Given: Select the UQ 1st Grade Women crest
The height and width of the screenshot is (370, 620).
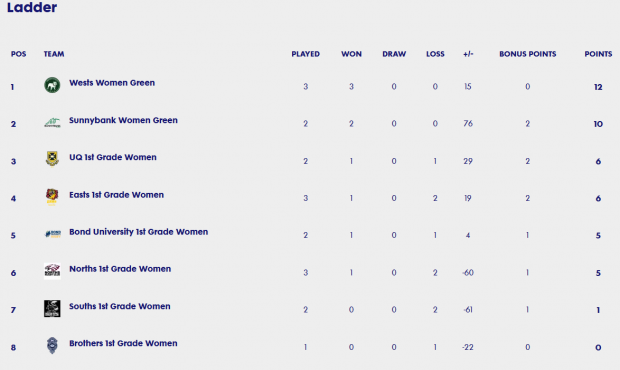Looking at the screenshot, I should coord(52,159).
